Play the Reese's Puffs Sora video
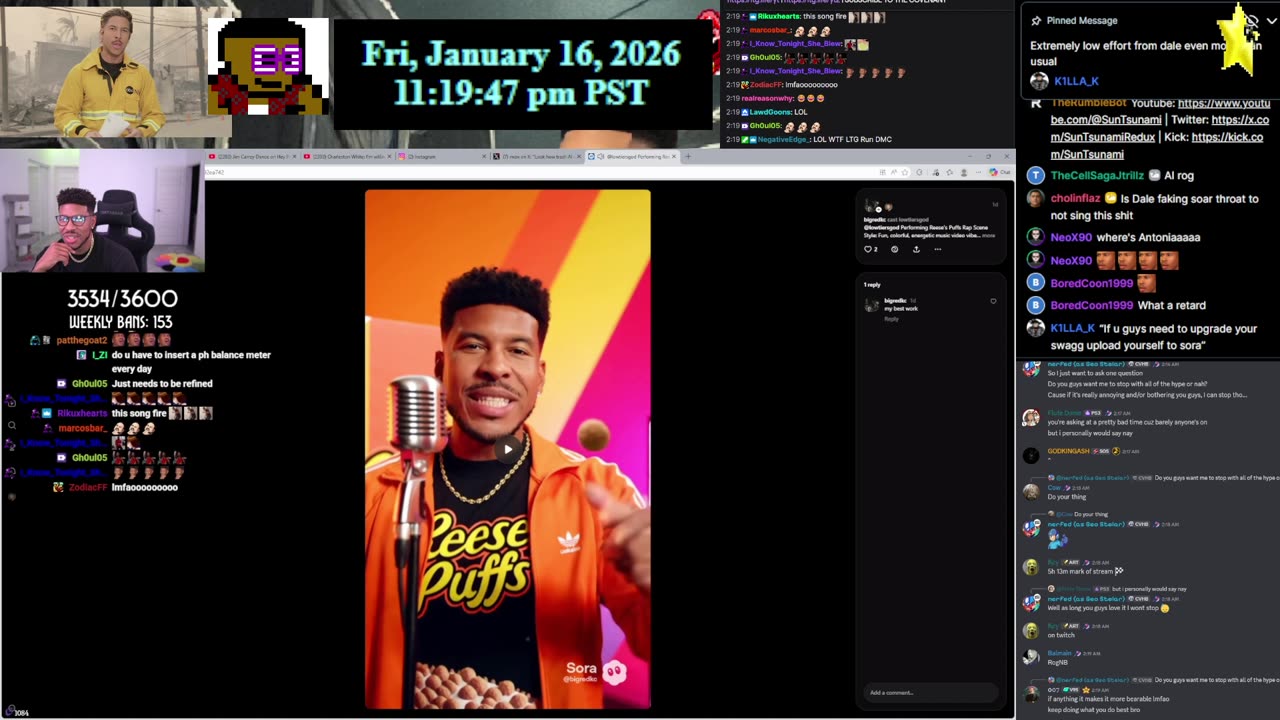 [508, 449]
